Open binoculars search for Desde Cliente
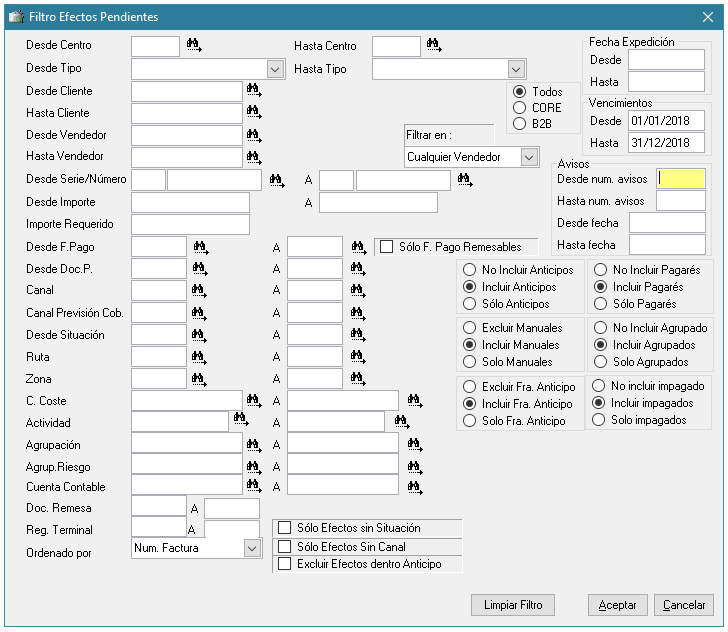 click(254, 90)
